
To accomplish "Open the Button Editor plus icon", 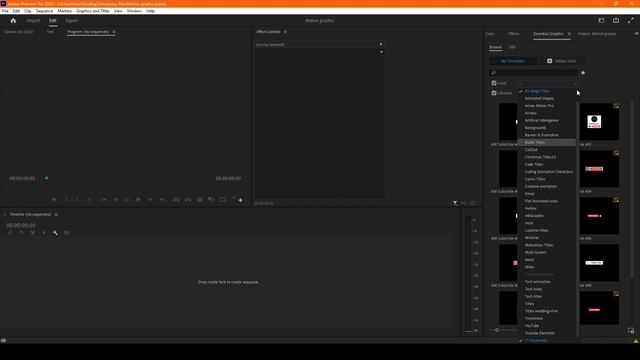I will click(240, 200).
